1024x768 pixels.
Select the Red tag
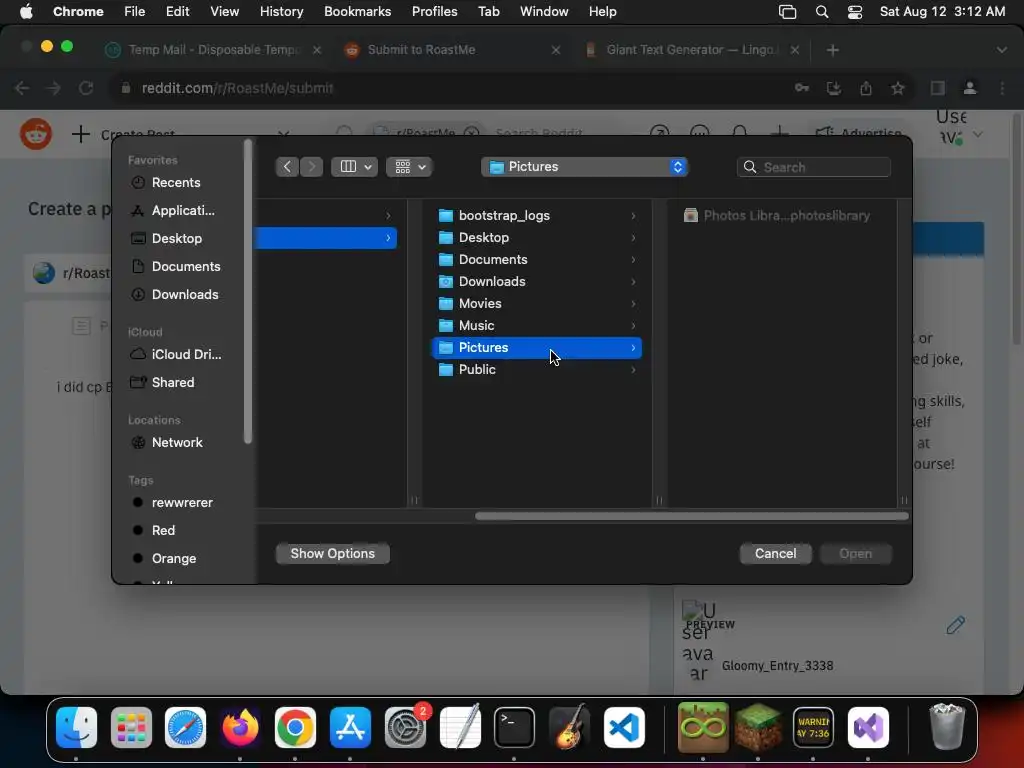tap(163, 530)
